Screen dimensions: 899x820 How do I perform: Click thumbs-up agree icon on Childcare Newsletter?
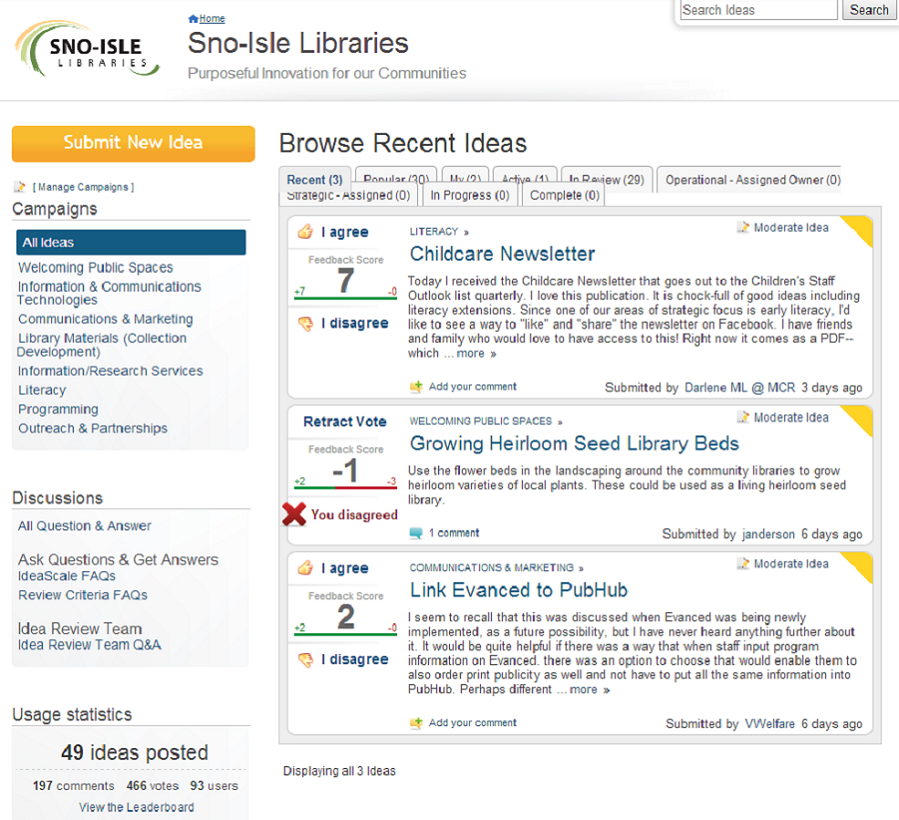(305, 232)
